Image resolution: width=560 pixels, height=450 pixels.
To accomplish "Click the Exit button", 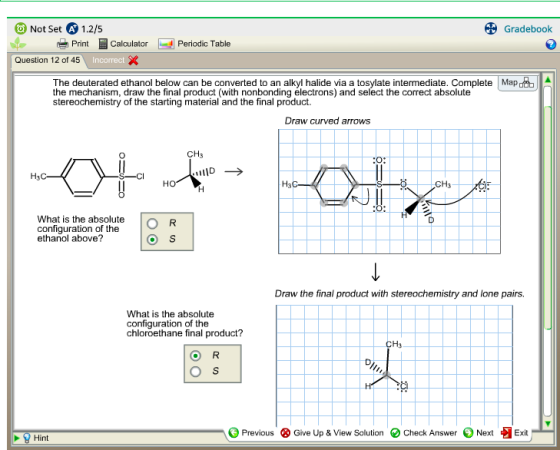I will point(515,433).
